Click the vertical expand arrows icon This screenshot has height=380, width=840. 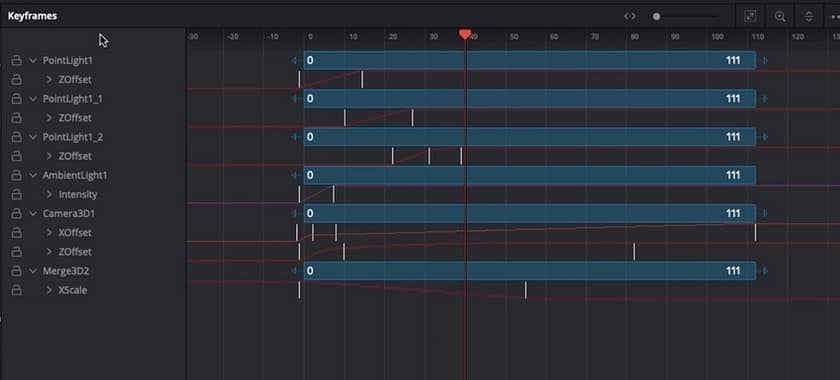point(809,17)
